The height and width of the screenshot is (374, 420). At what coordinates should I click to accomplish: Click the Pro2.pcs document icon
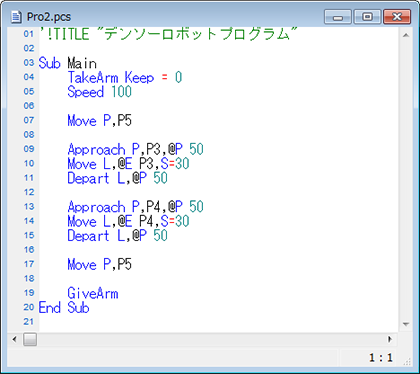[16, 17]
